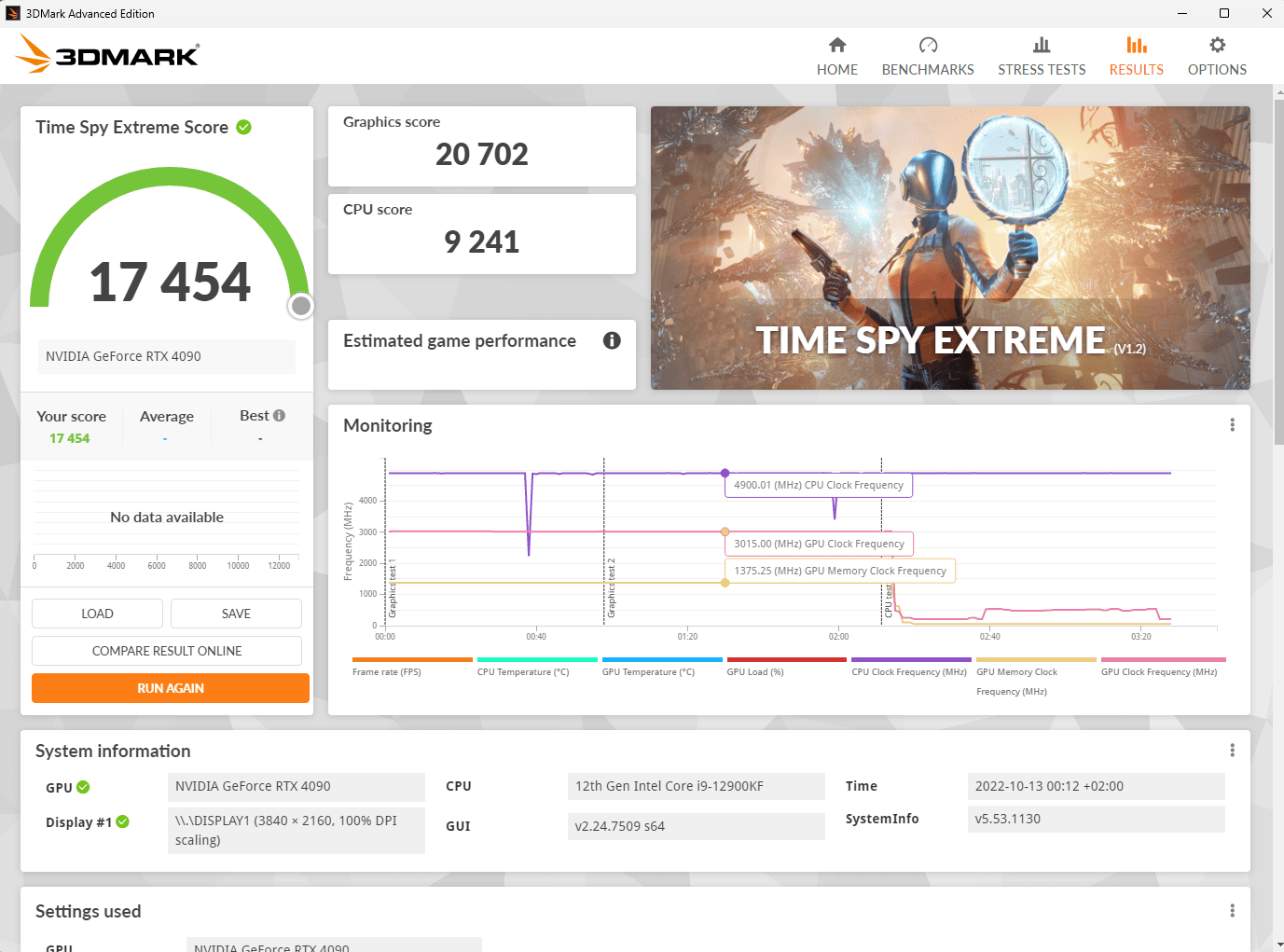The image size is (1284, 952).
Task: Click the 3DMark logo
Action: [x=107, y=54]
